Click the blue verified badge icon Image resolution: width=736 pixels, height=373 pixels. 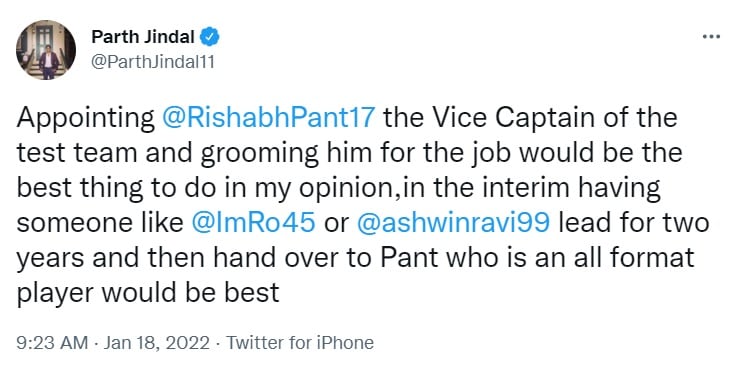210,37
